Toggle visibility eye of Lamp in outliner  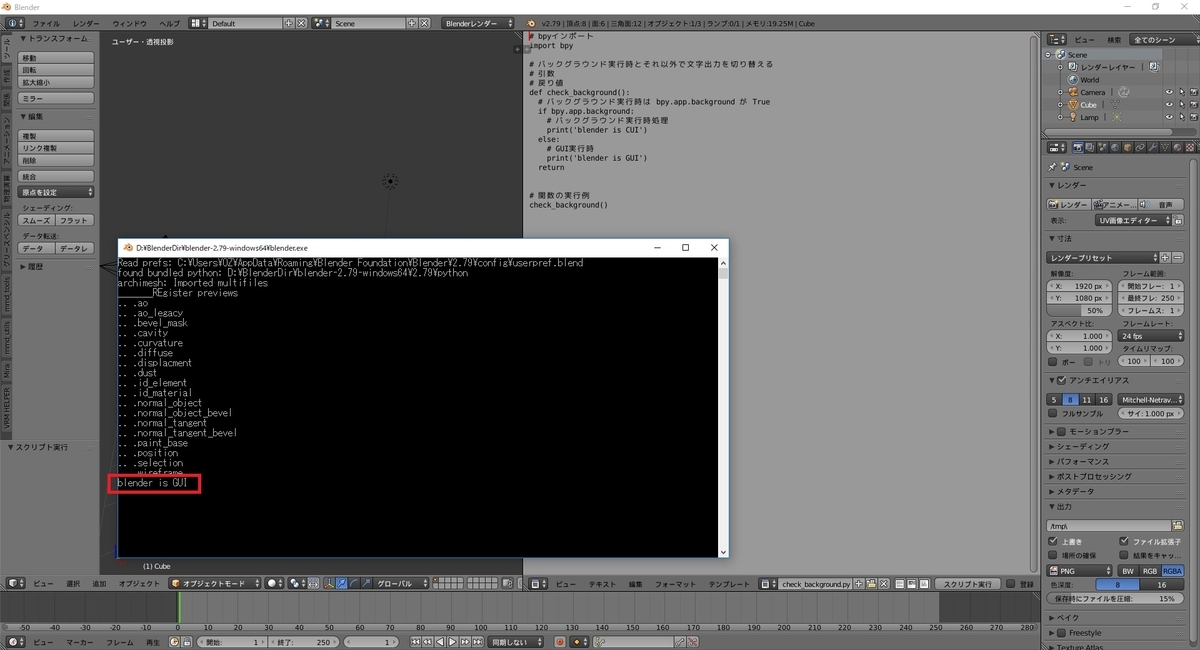click(1169, 117)
